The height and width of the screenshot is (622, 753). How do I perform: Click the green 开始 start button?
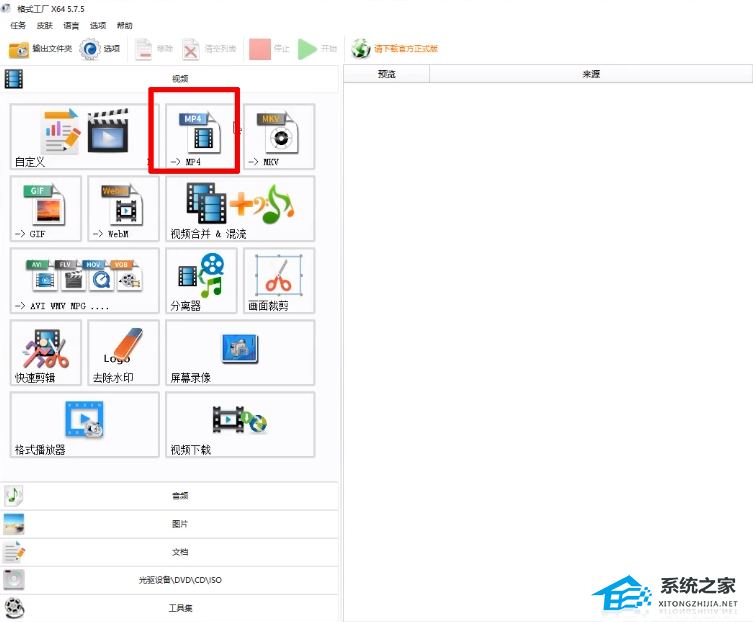[x=317, y=49]
